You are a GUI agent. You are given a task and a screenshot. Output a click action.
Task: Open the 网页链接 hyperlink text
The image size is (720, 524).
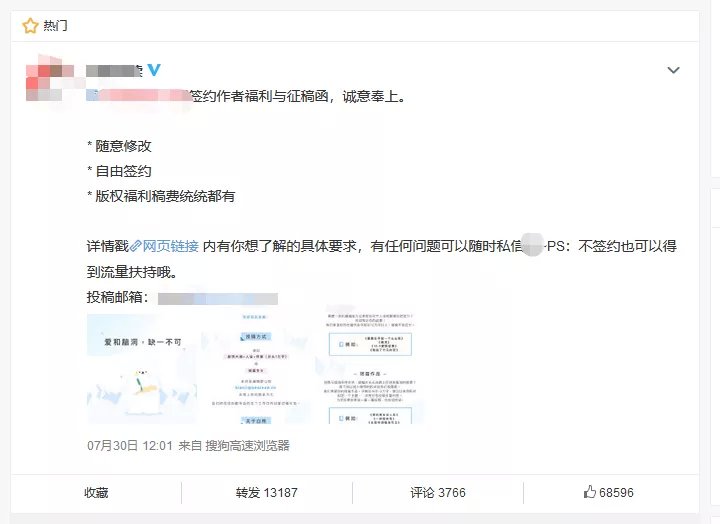coord(170,246)
